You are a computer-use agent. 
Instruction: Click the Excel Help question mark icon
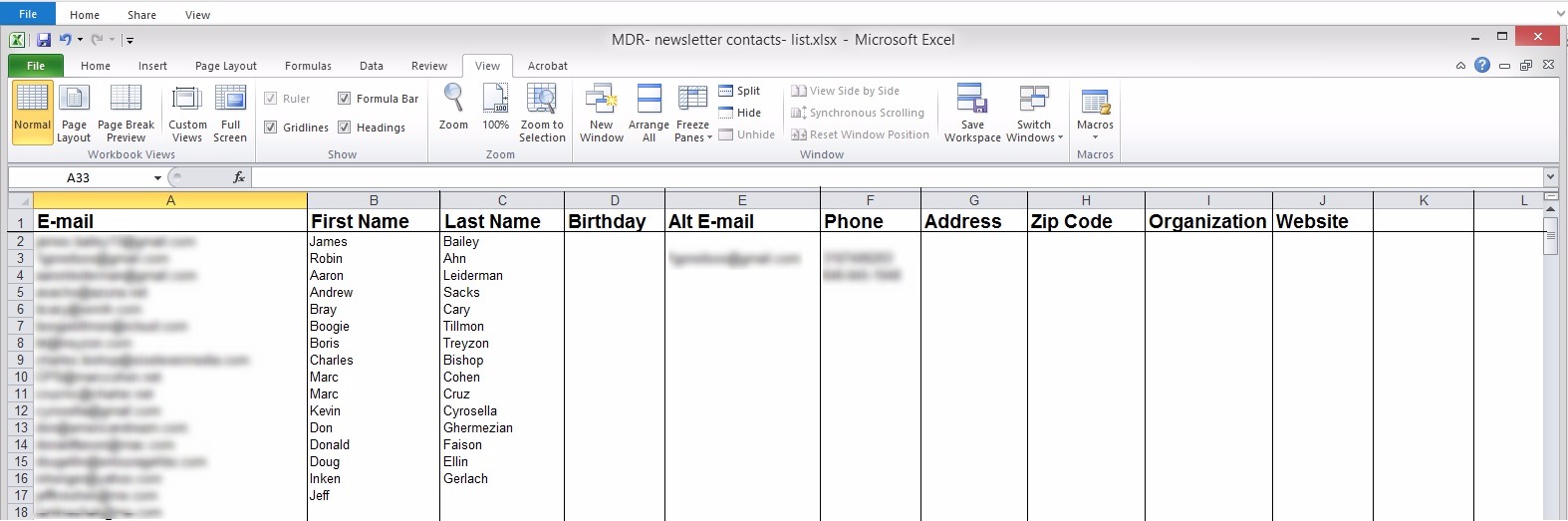(x=1482, y=65)
